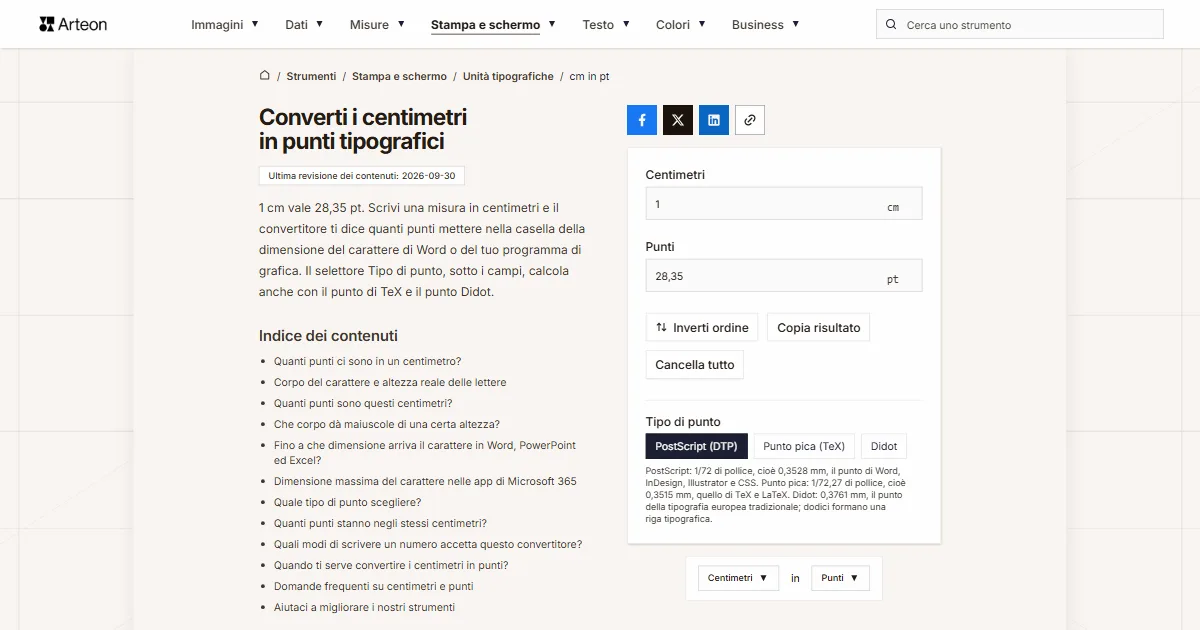Focus the Centimetri input field

pyautogui.click(x=784, y=203)
